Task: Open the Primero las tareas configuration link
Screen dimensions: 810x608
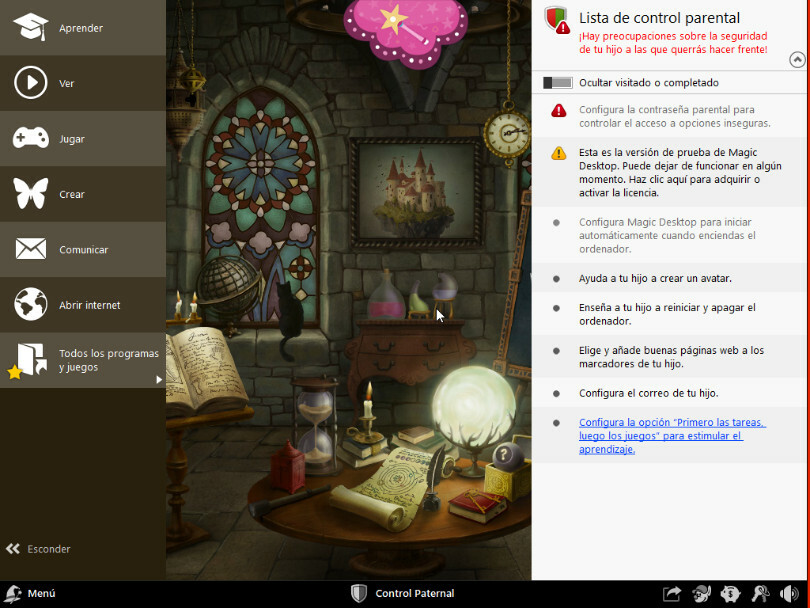Action: coord(672,436)
